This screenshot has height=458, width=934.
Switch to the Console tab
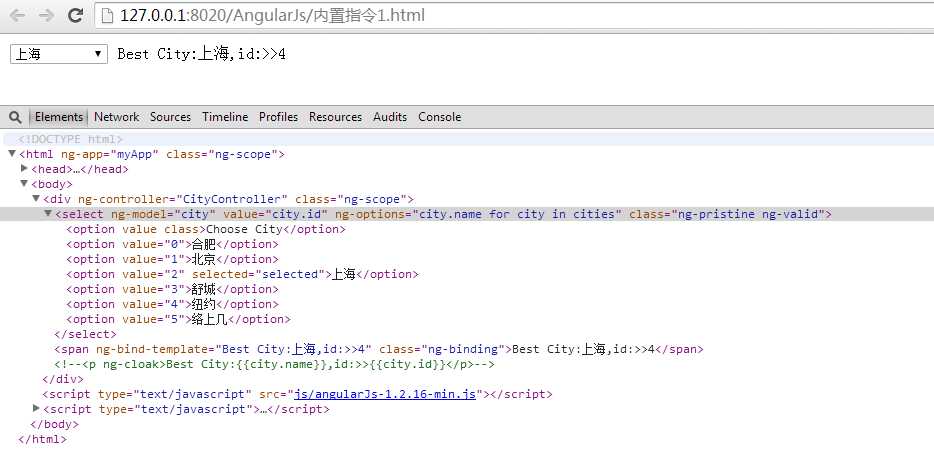(440, 117)
